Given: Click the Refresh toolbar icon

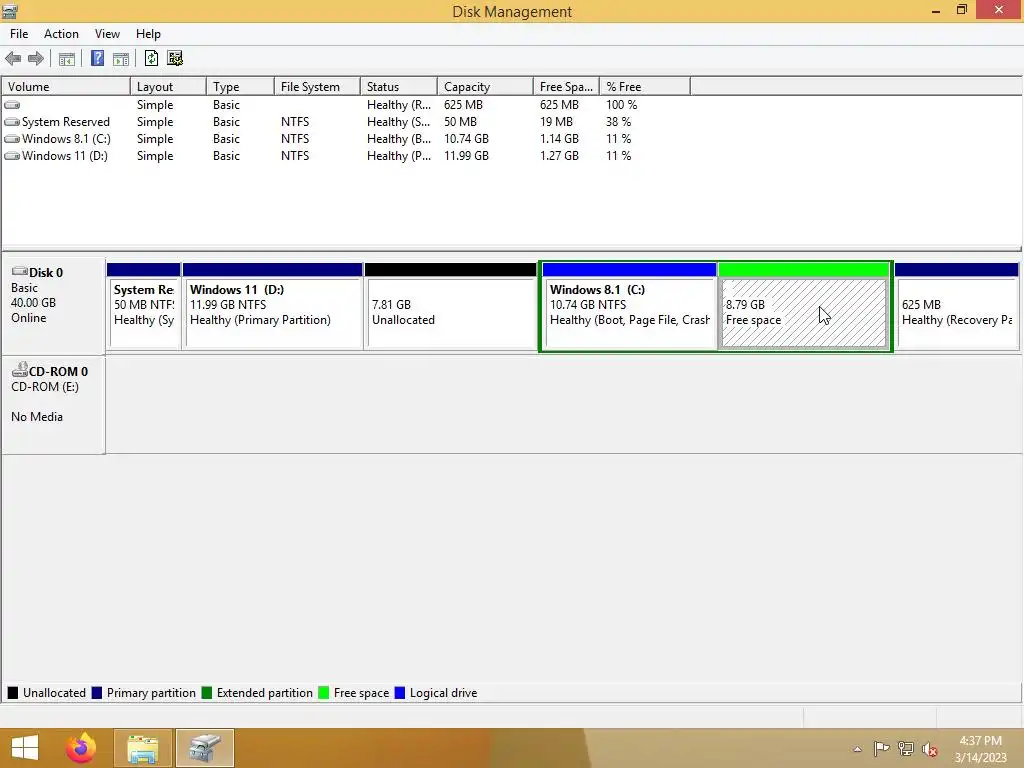Looking at the screenshot, I should [x=152, y=58].
